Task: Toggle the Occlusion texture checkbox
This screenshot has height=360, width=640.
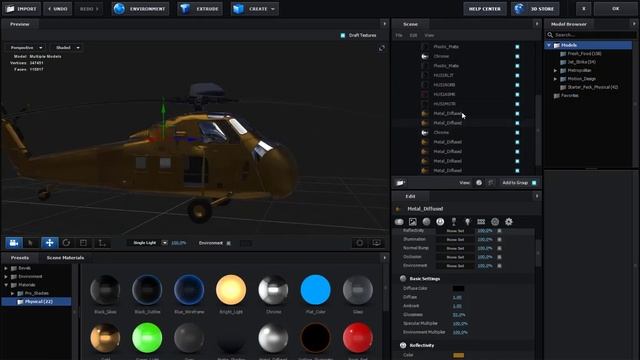Action: pyautogui.click(x=499, y=257)
